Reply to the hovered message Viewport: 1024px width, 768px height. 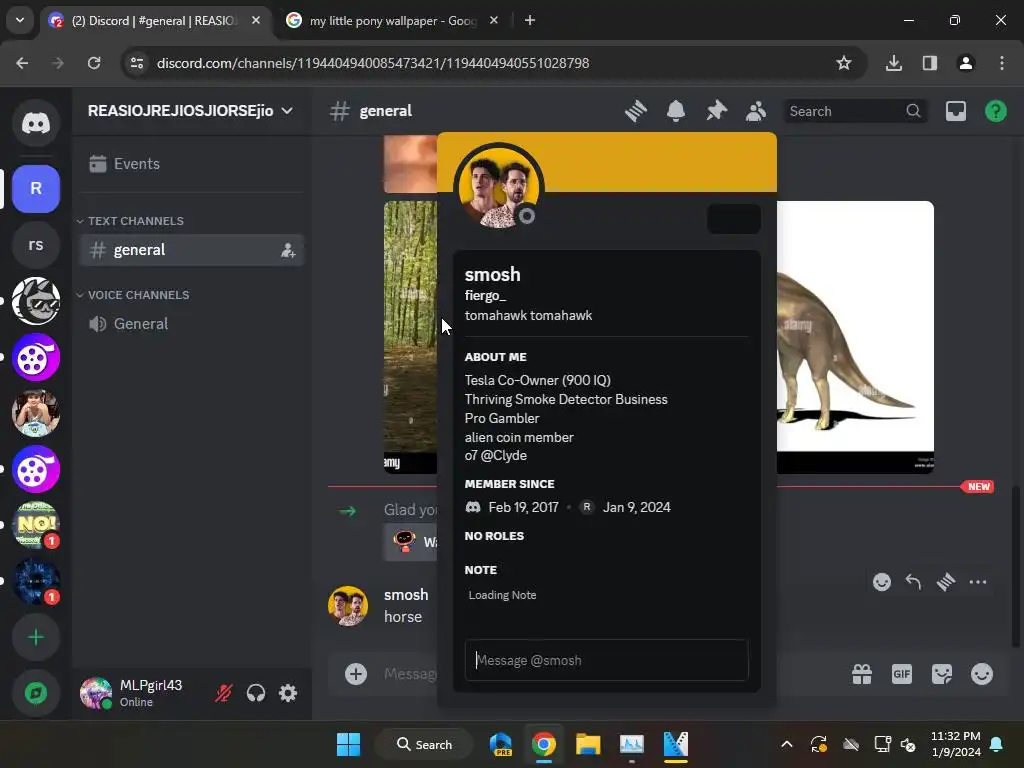(913, 582)
